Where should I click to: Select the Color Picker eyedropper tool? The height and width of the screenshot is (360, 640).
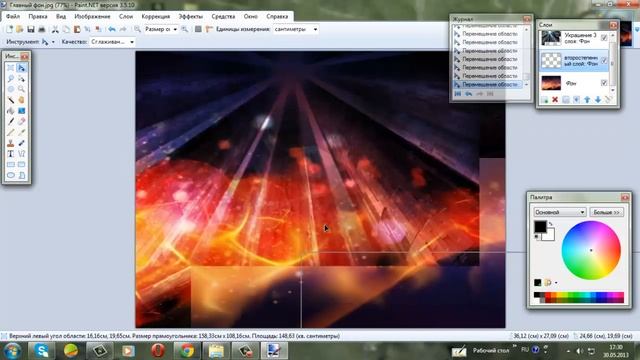coord(21,132)
